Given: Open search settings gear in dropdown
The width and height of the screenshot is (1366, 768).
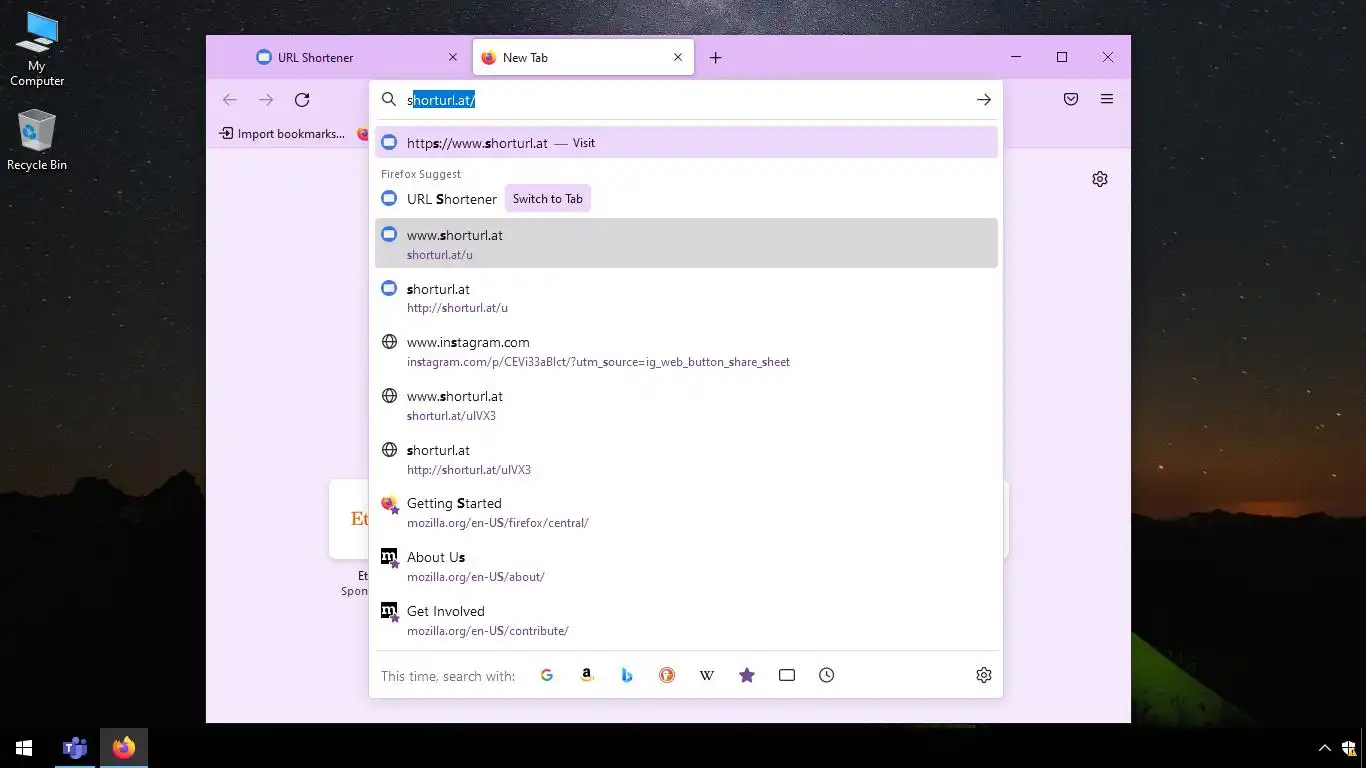Looking at the screenshot, I should (x=984, y=675).
